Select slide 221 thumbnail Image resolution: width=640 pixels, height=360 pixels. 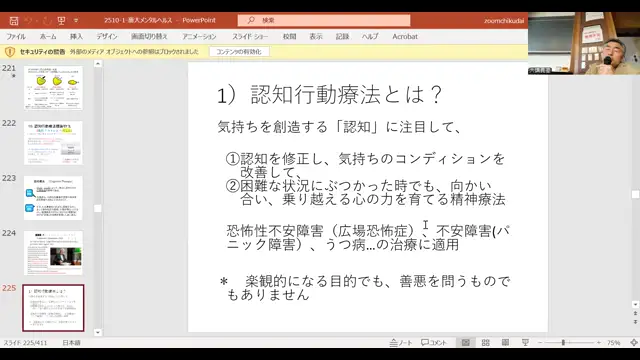(53, 88)
